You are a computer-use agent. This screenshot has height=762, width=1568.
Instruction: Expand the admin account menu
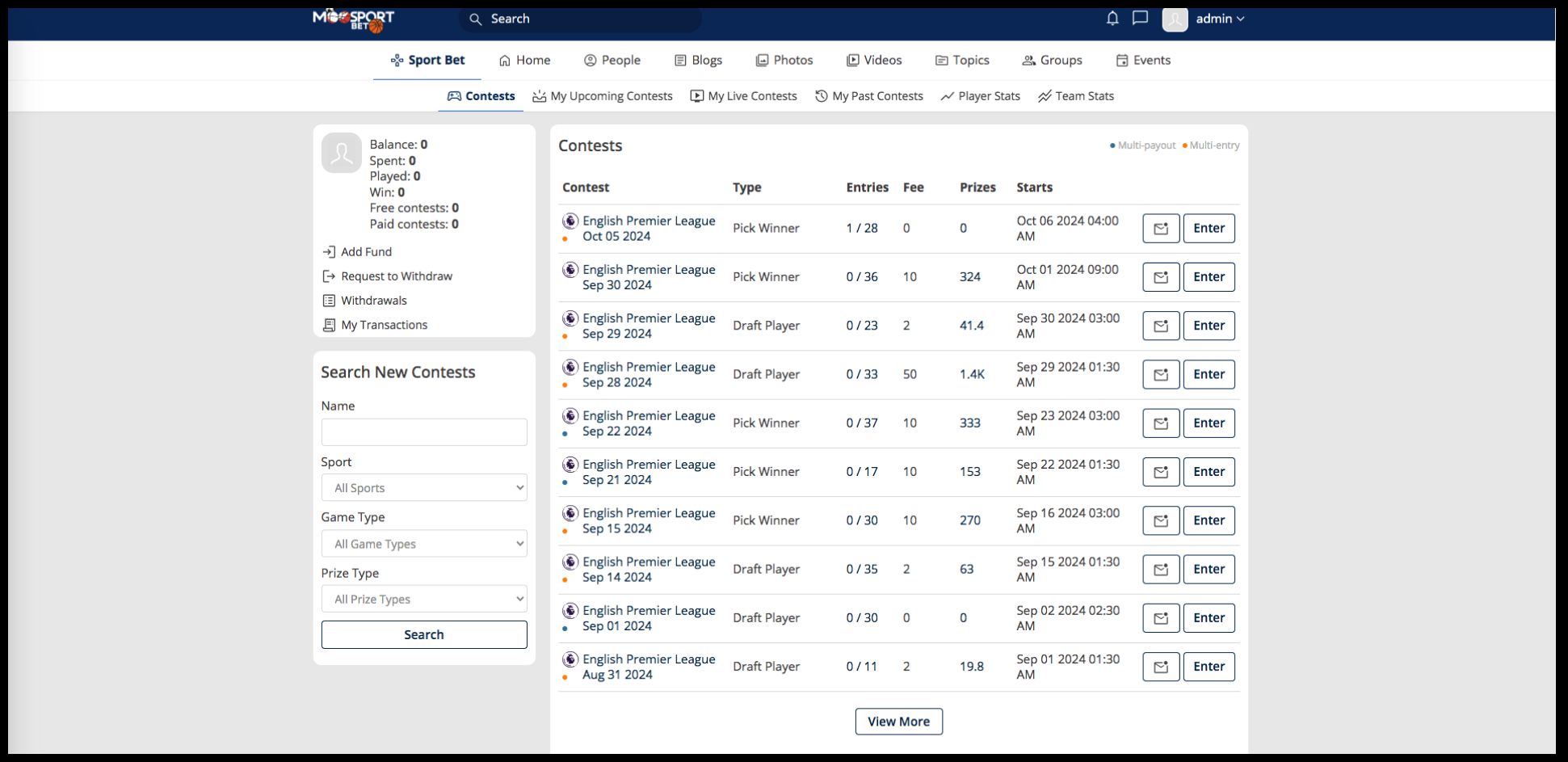[1220, 19]
